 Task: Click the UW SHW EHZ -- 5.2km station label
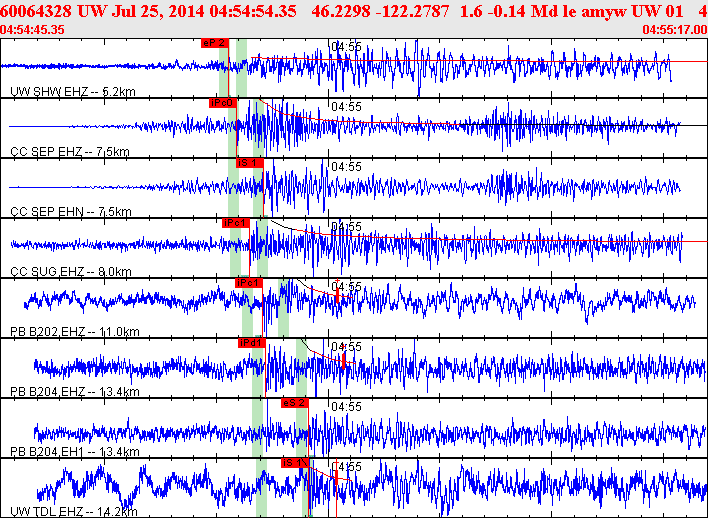(x=73, y=92)
